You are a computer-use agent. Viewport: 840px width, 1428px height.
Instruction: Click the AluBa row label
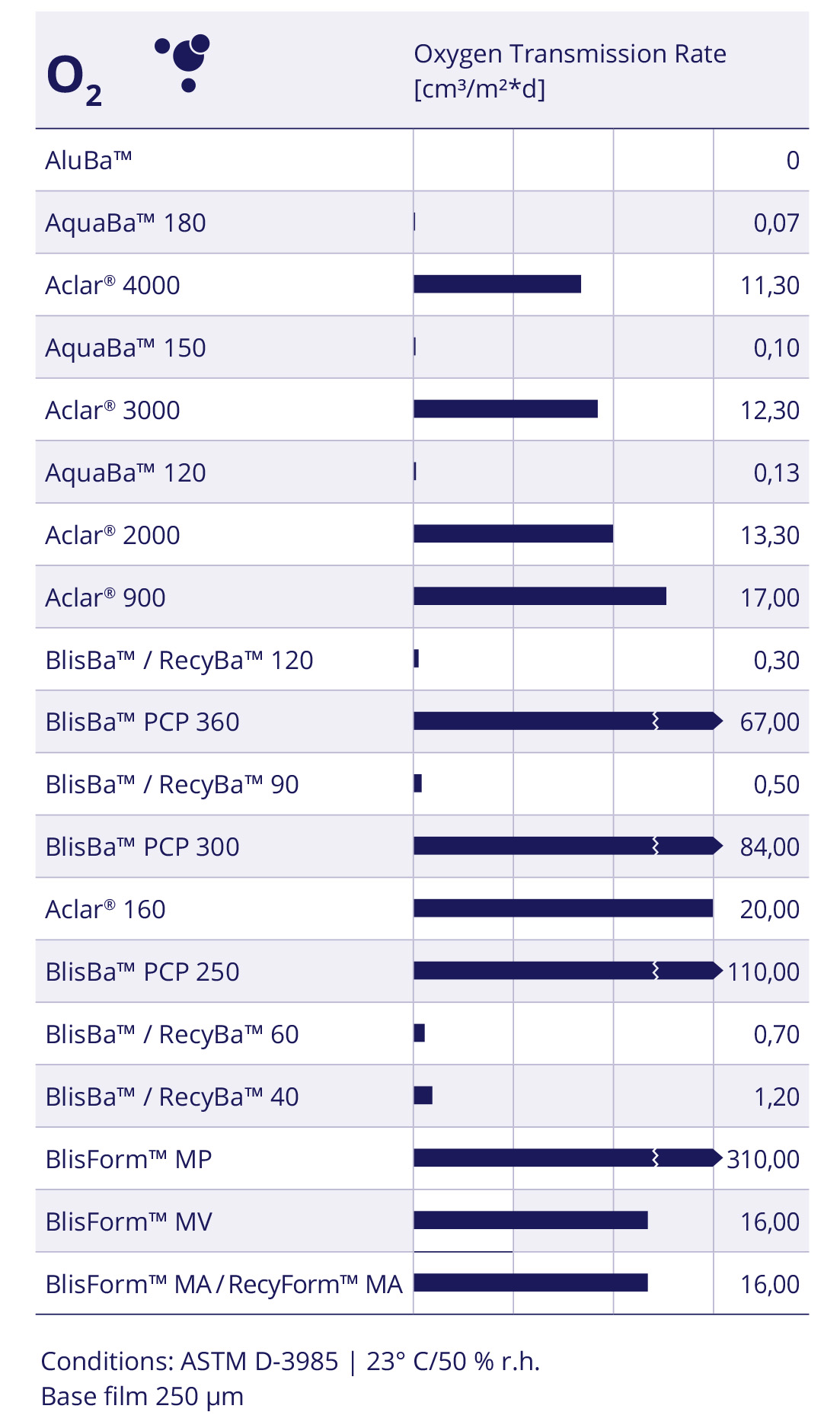click(x=88, y=160)
